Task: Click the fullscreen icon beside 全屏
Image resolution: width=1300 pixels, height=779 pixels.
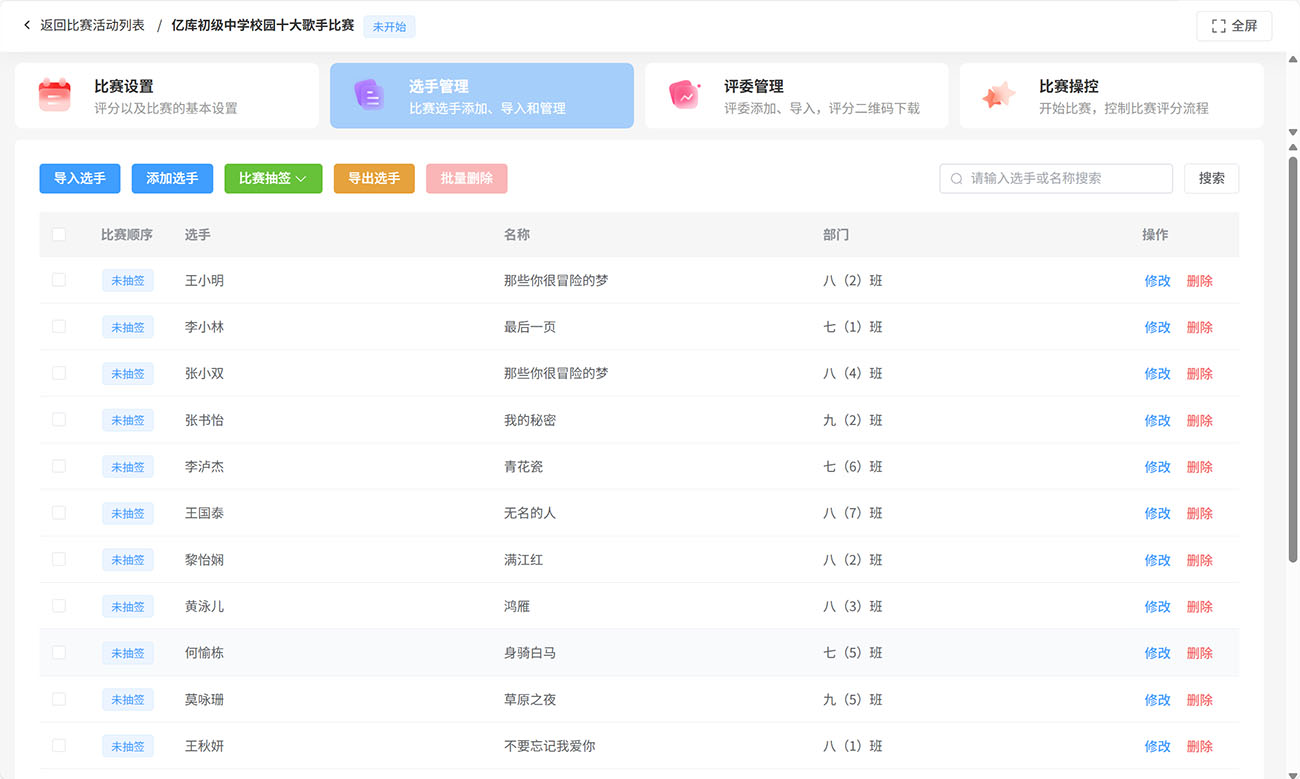Action: coord(1218,26)
